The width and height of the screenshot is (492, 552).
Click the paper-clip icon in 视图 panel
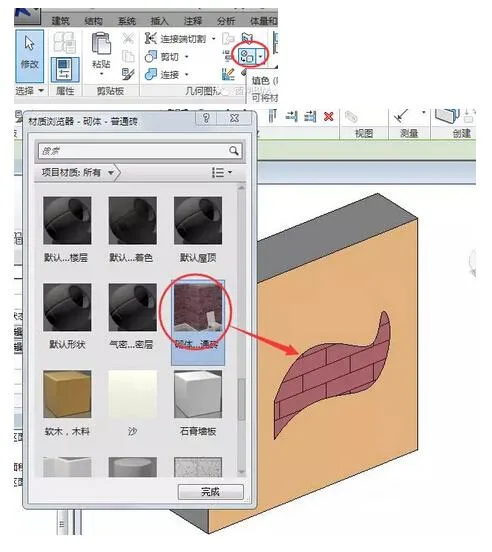click(x=351, y=117)
